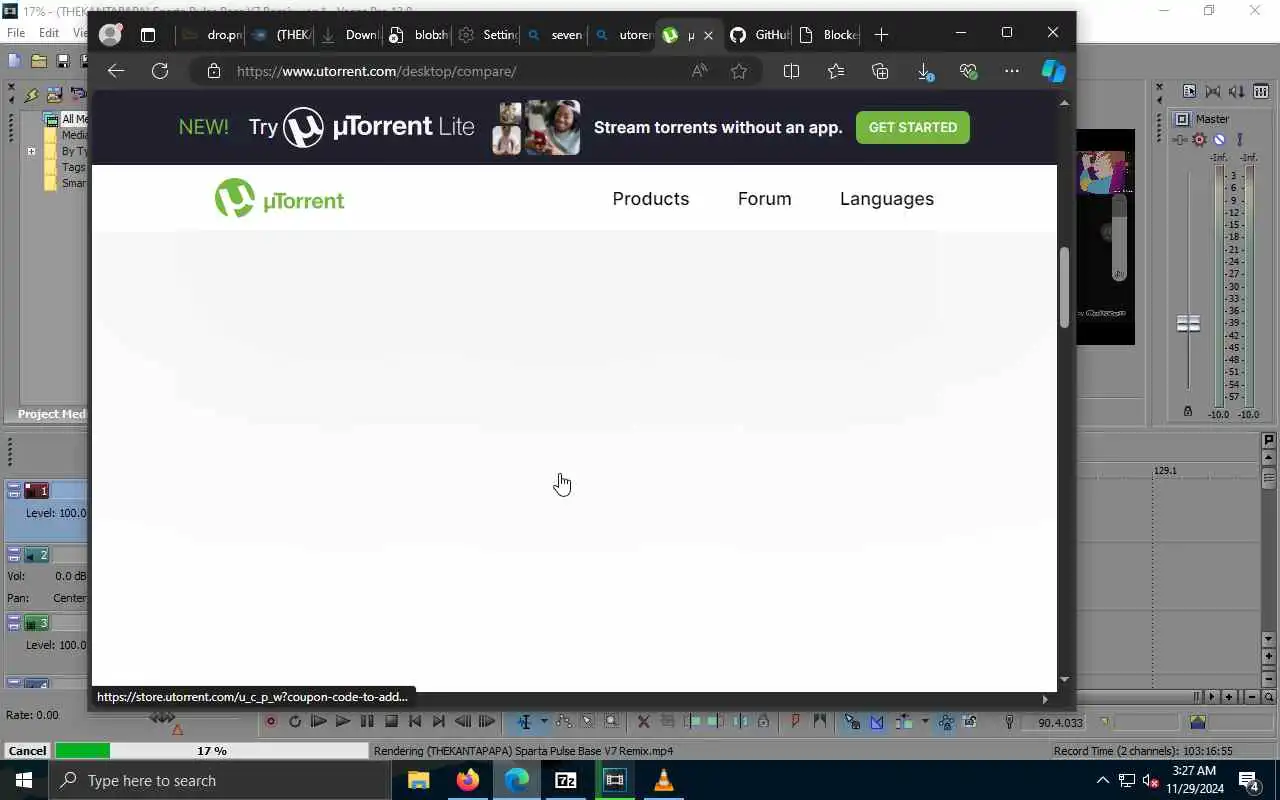Click the uTorrent logo on the page
The width and height of the screenshot is (1280, 800).
[279, 199]
